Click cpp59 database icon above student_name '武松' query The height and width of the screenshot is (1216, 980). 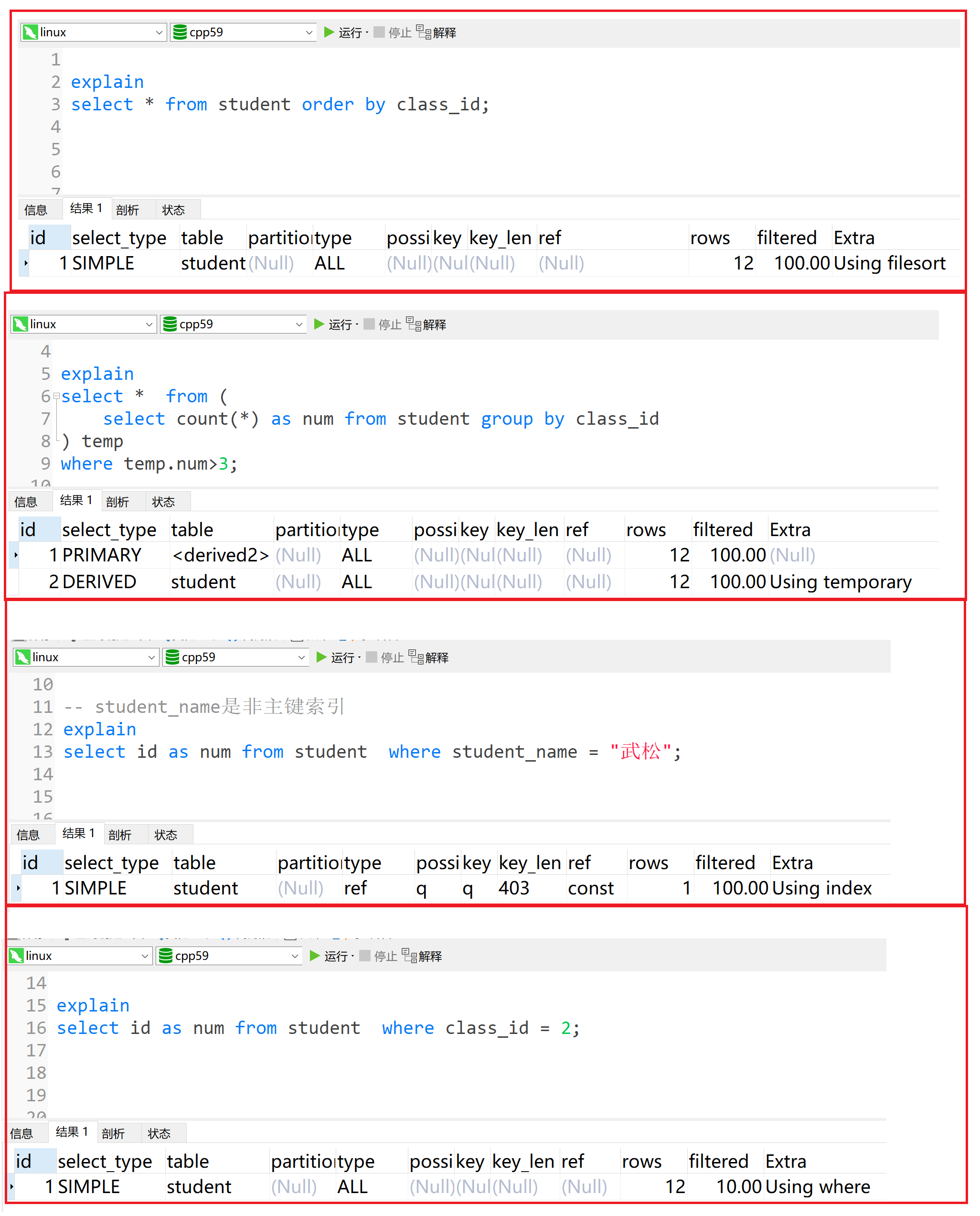[171, 657]
